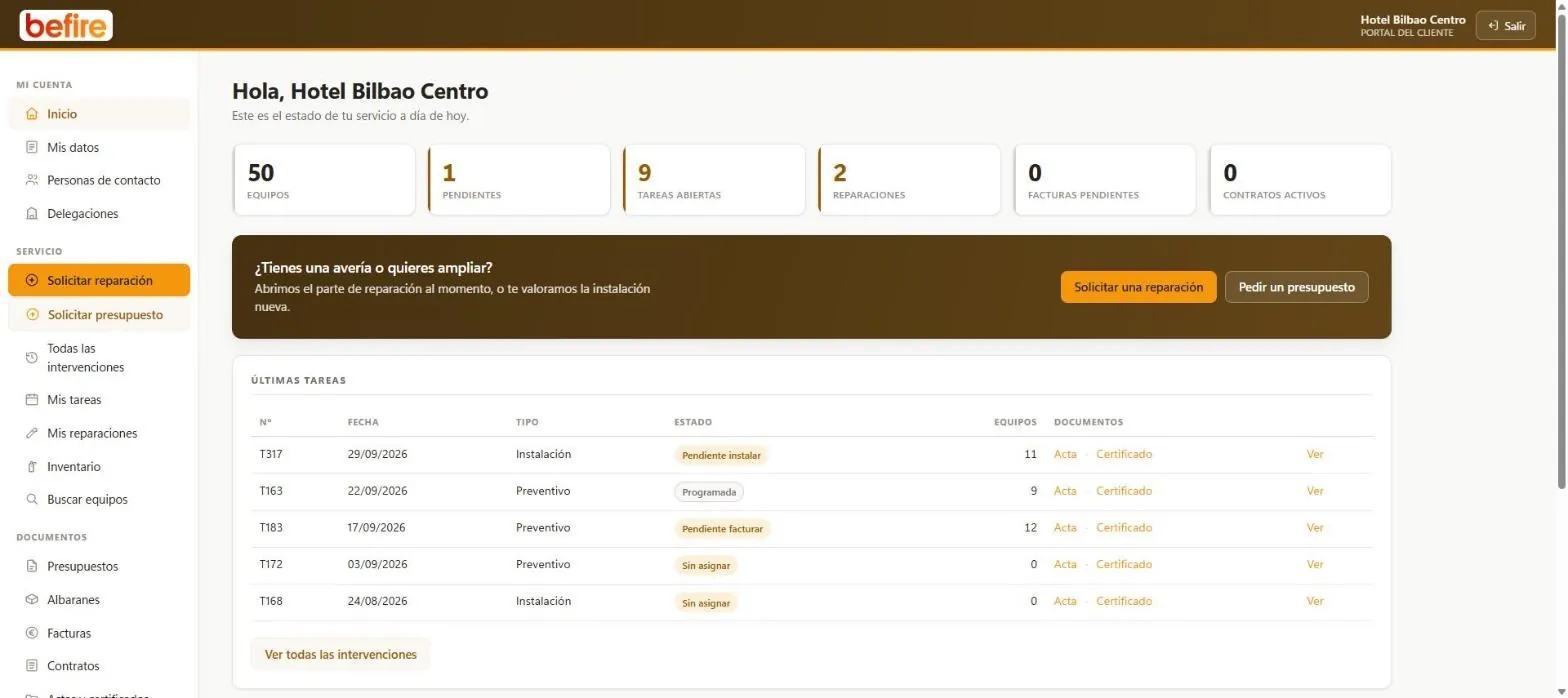Viewport: 1568px width, 698px height.
Task: Click Ver for task T183
Action: coord(1315,527)
